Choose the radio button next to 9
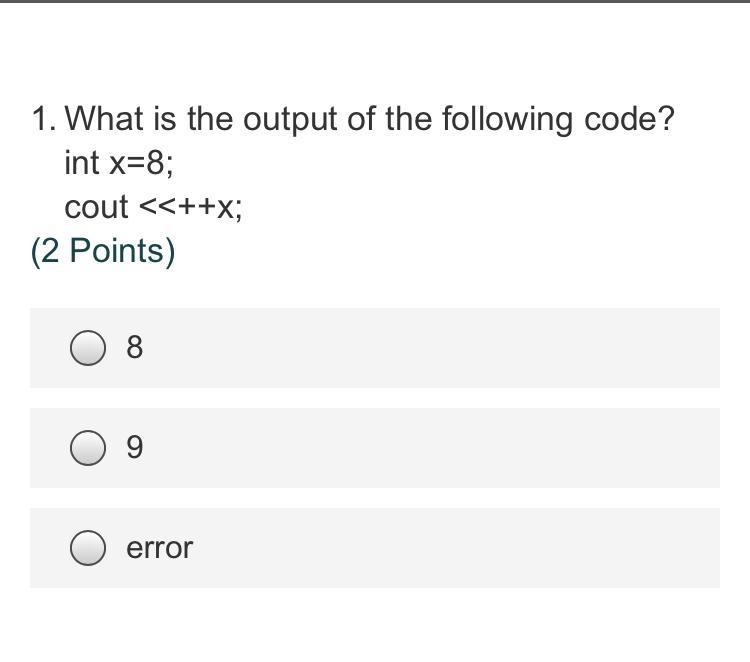This screenshot has width=750, height=662. pos(88,448)
